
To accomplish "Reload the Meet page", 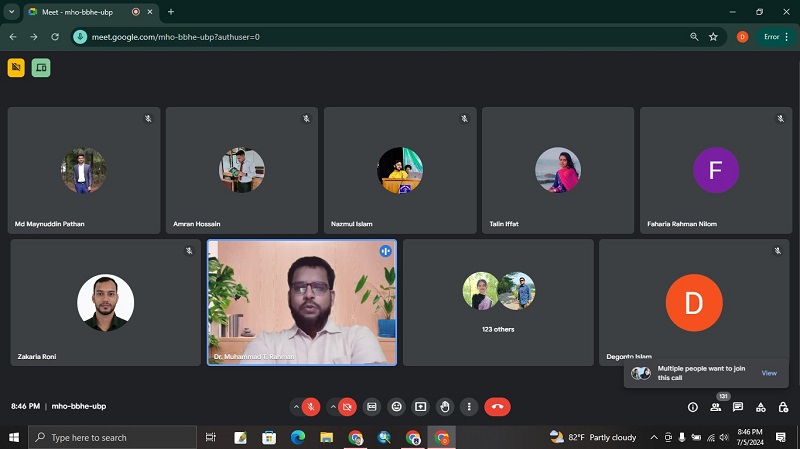I will coord(55,37).
